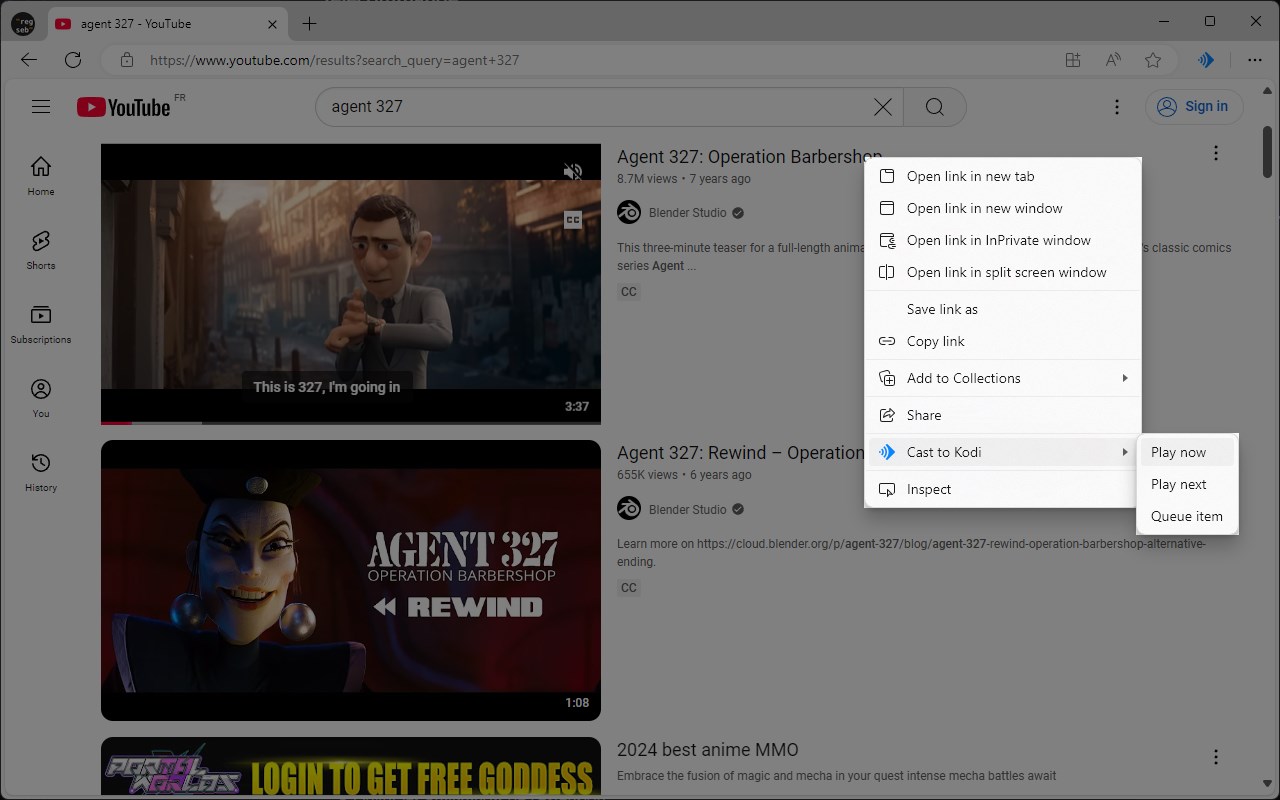Open Shorts in the sidebar
1280x800 pixels.
tap(41, 249)
